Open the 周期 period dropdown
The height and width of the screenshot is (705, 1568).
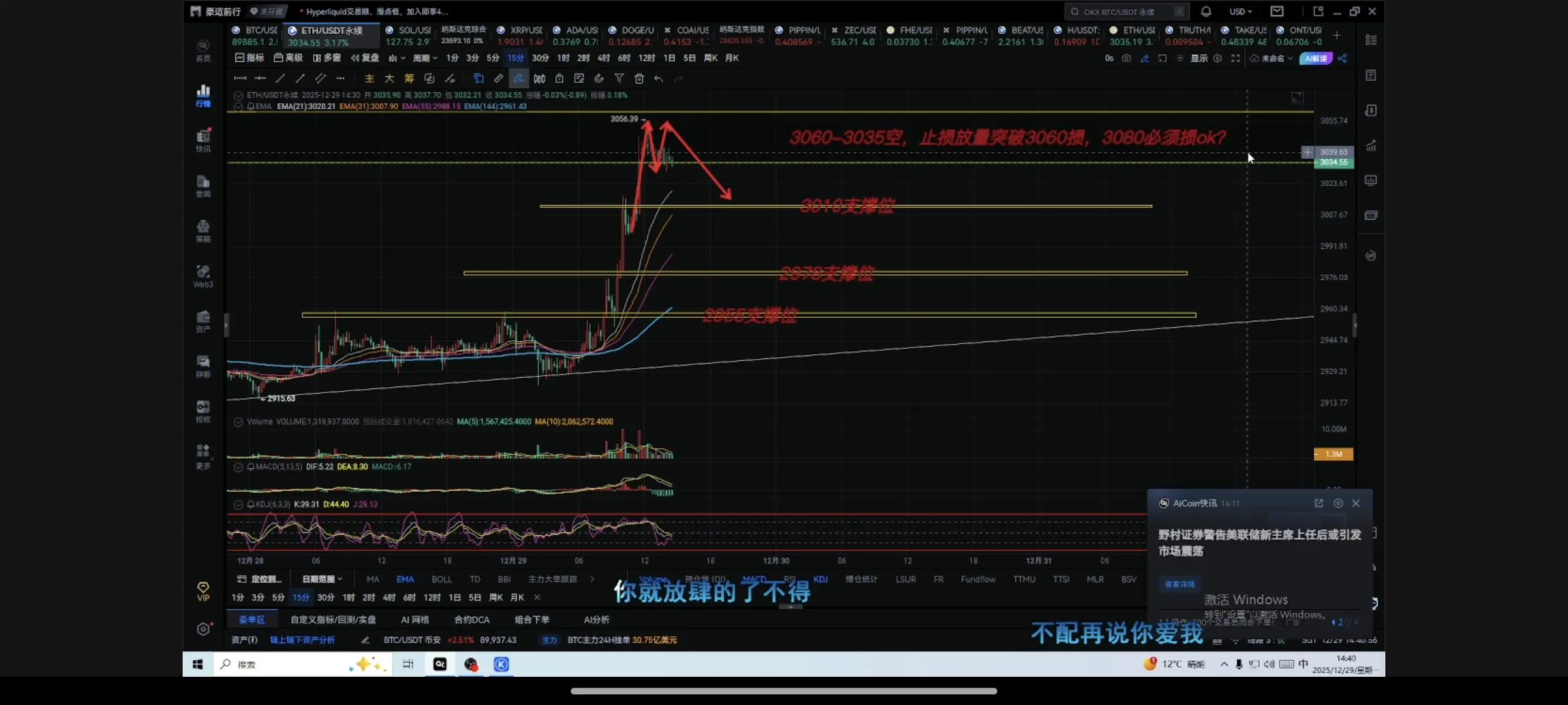click(424, 58)
